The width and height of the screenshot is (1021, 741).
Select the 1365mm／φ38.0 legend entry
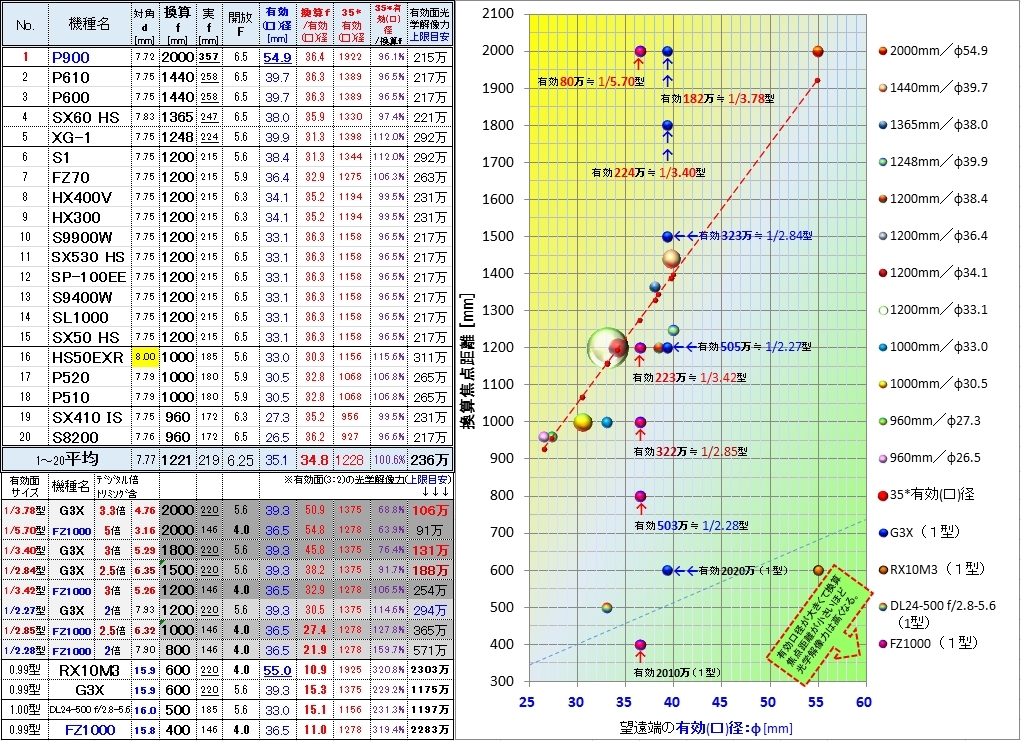[932, 125]
